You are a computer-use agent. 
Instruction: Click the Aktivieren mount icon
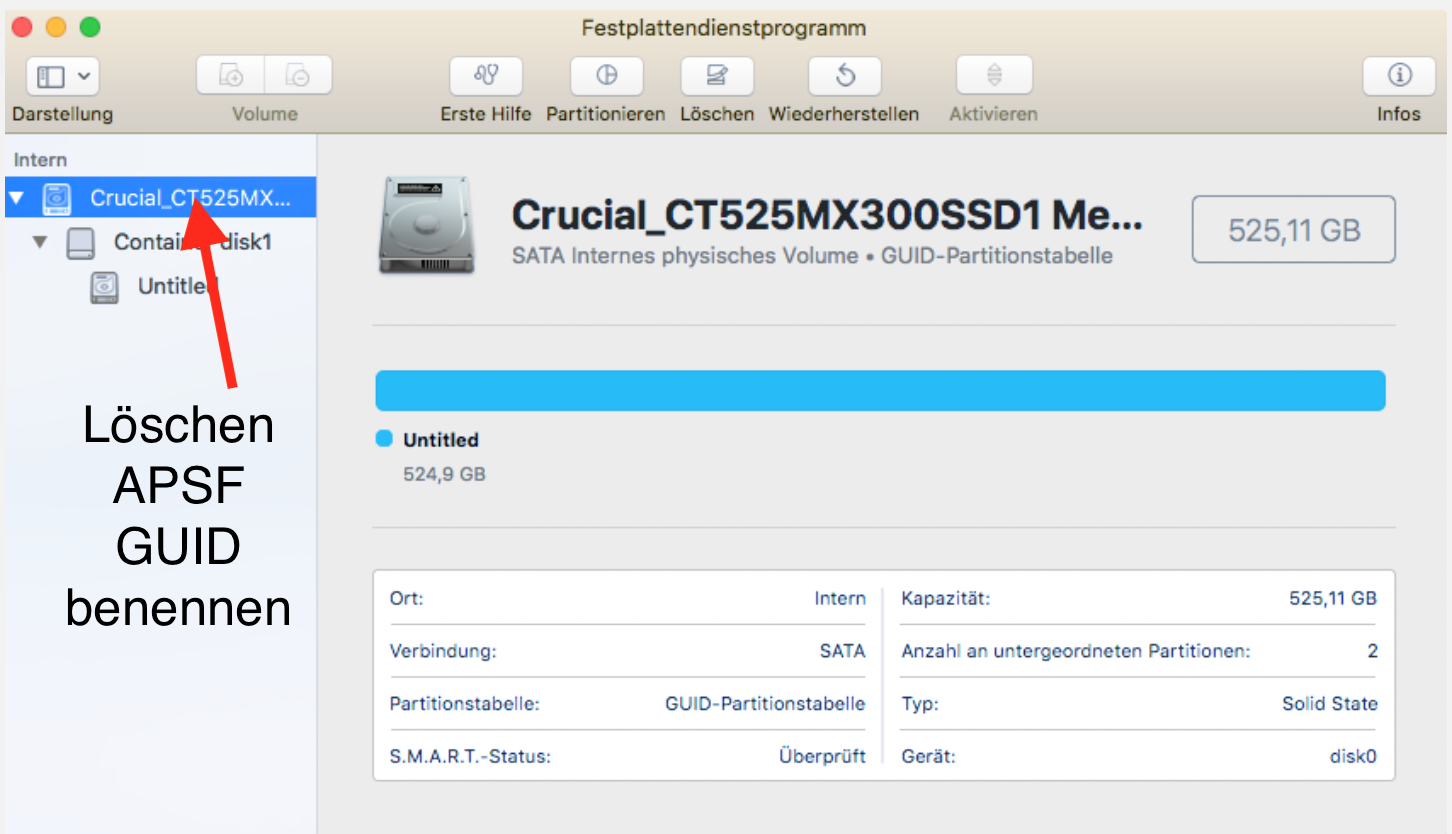(994, 76)
